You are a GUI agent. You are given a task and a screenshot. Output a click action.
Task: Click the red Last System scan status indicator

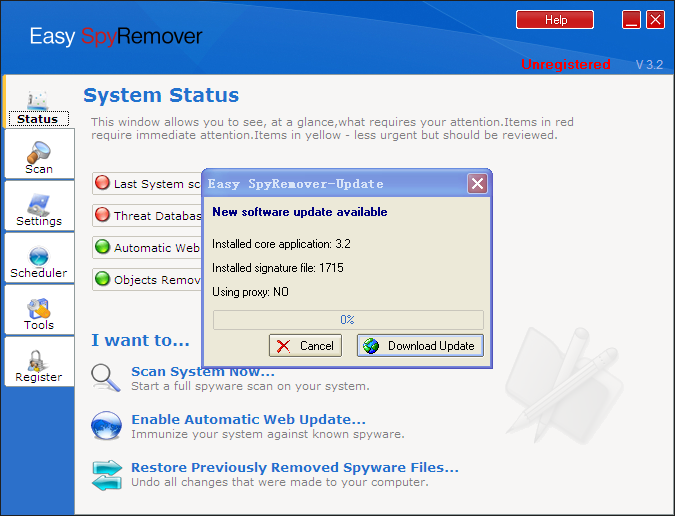(x=102, y=183)
